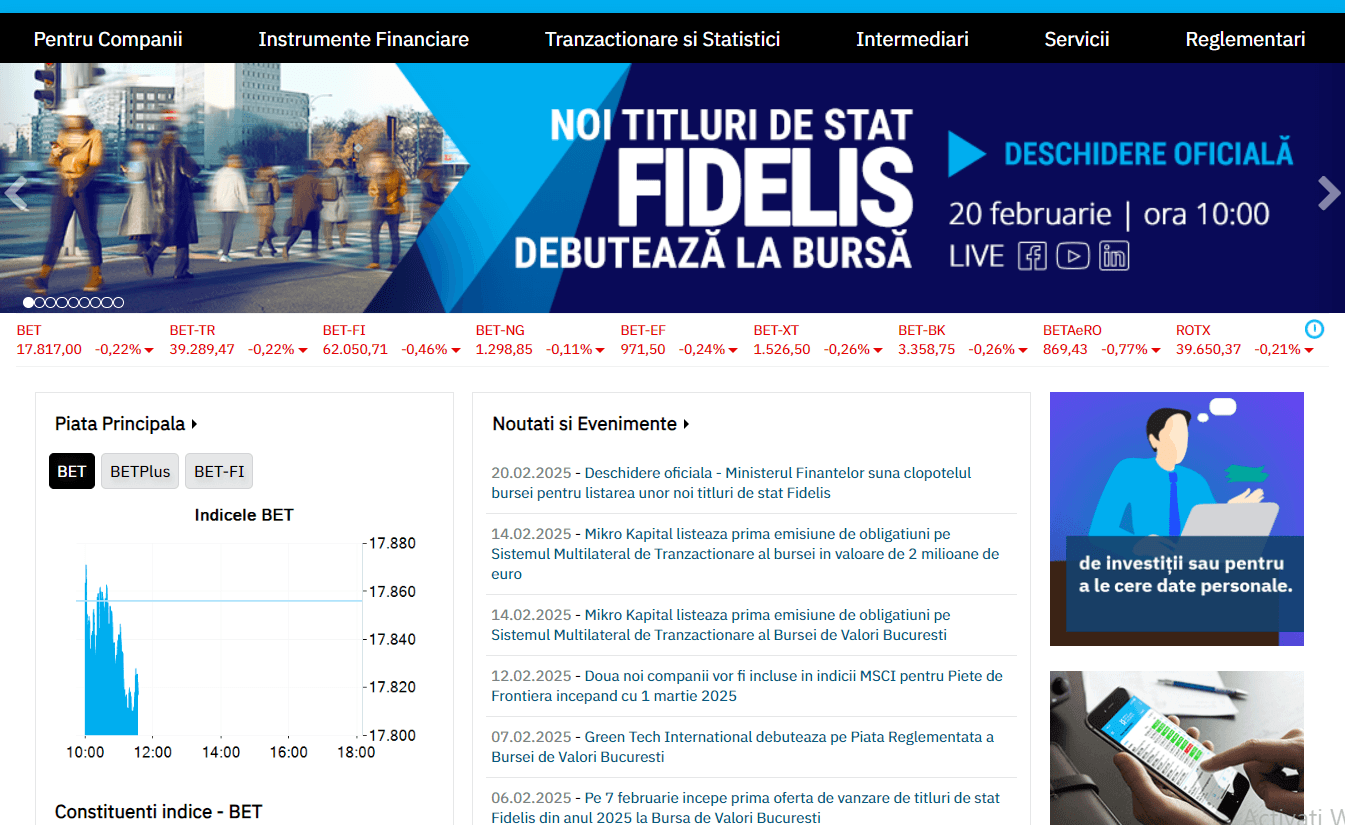Click the play triangle beside Deschidere Oficiala
This screenshot has height=825, width=1345.
(x=967, y=153)
